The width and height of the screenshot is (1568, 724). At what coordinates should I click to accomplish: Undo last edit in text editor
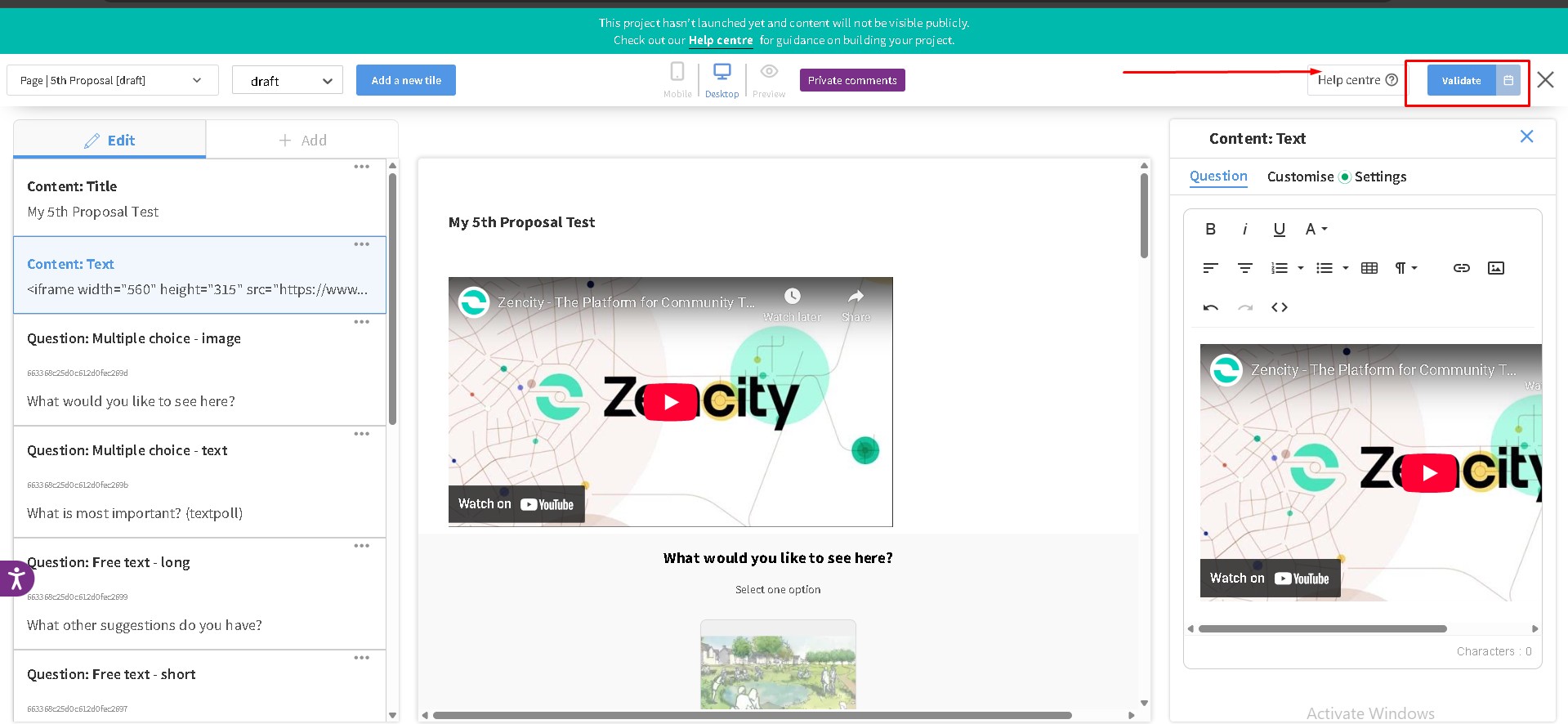tap(1210, 307)
